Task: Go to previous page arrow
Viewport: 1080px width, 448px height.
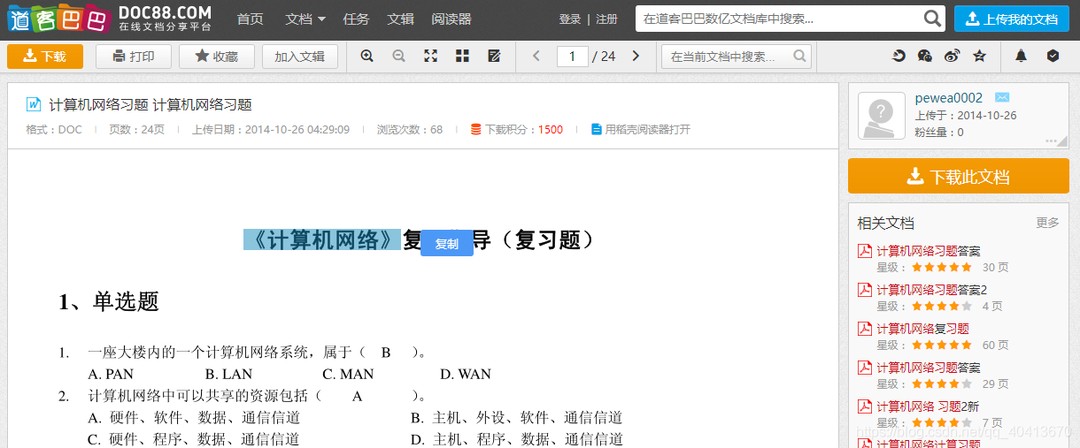Action: pyautogui.click(x=536, y=56)
